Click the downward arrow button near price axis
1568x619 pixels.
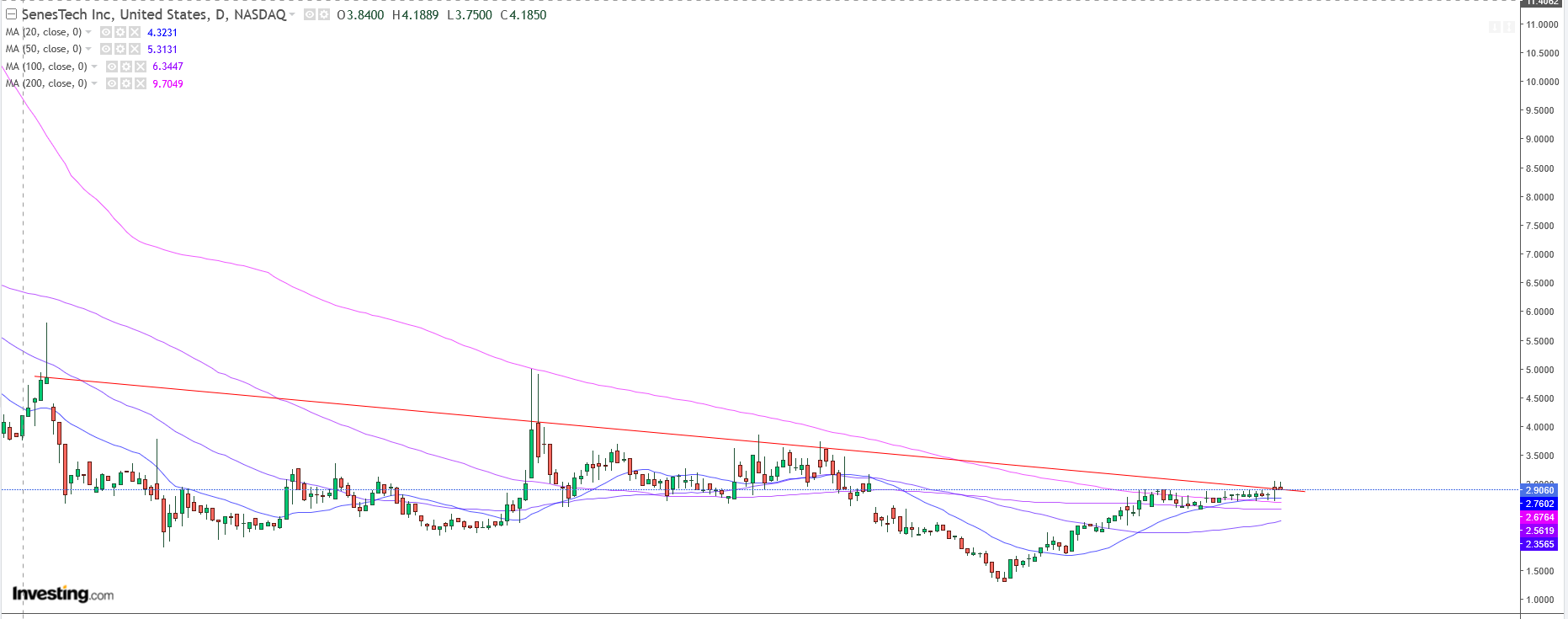tap(1495, 27)
